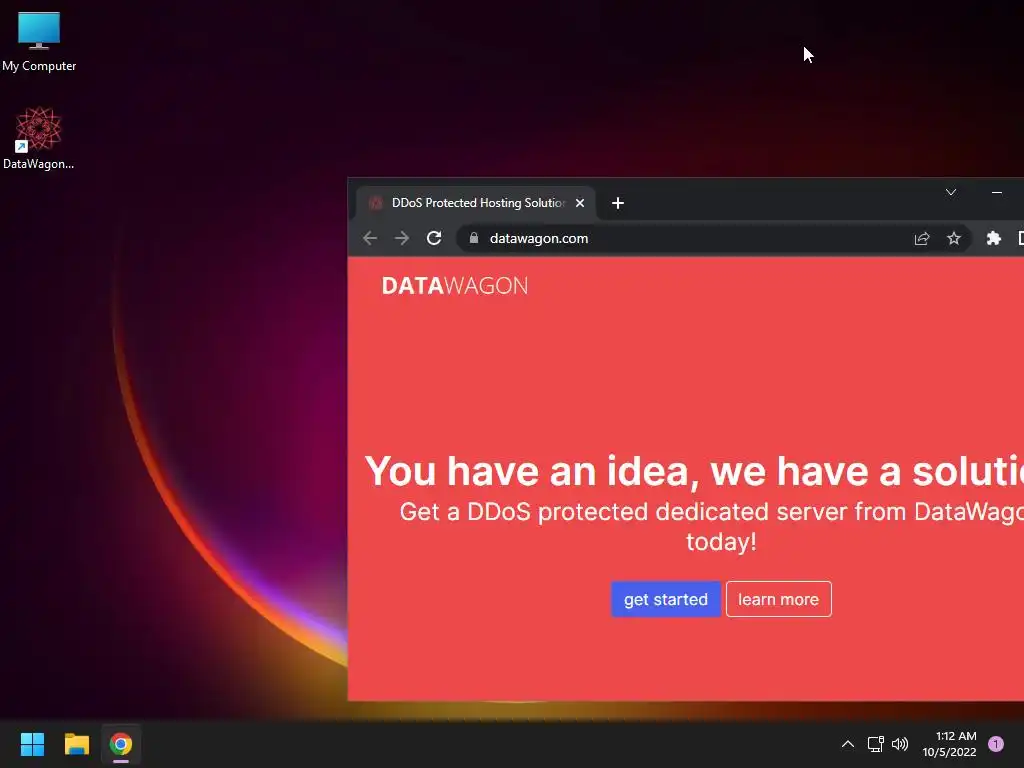Open File Explorer from taskbar

pyautogui.click(x=76, y=744)
